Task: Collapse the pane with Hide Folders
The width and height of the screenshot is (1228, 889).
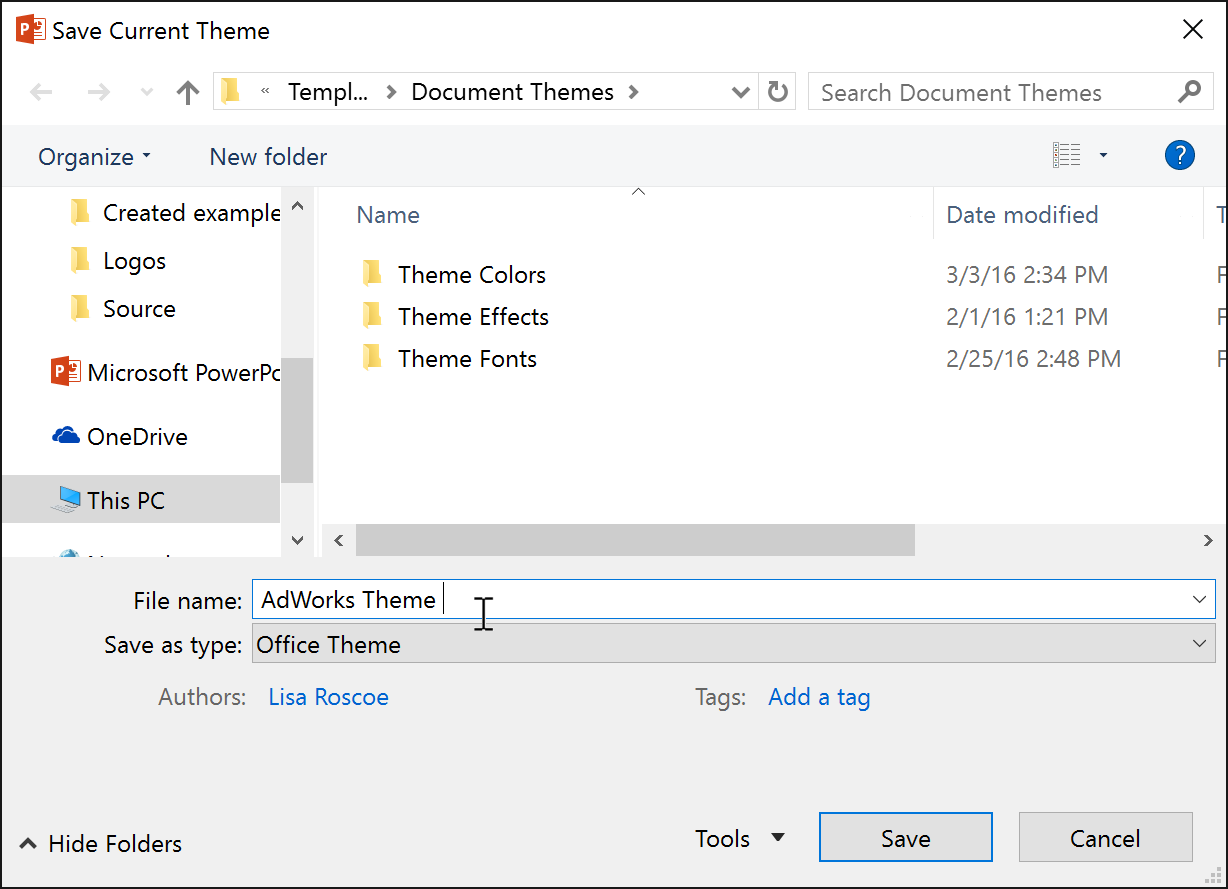Action: (x=101, y=844)
